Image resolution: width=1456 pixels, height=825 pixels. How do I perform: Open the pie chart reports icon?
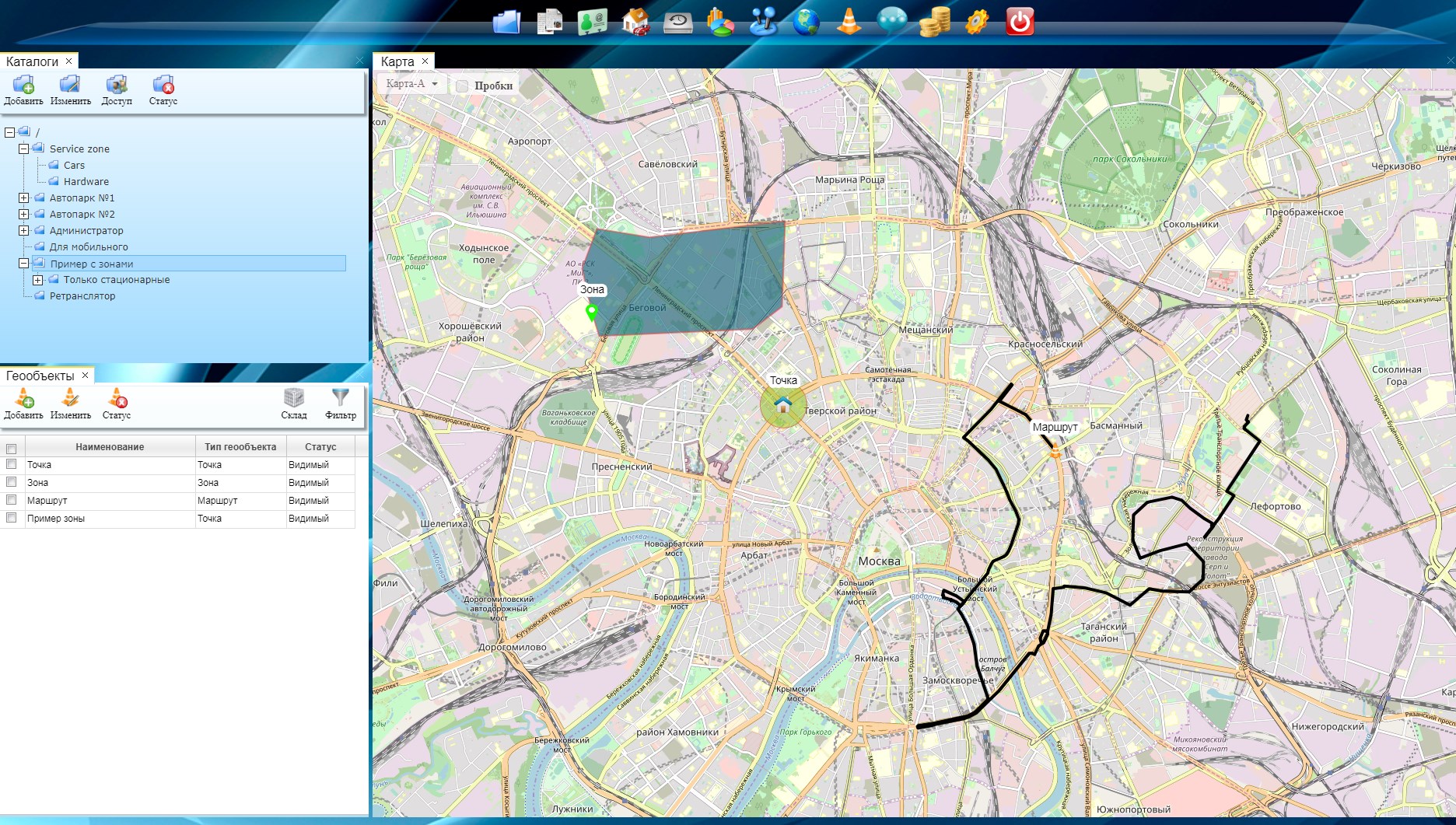pos(720,21)
